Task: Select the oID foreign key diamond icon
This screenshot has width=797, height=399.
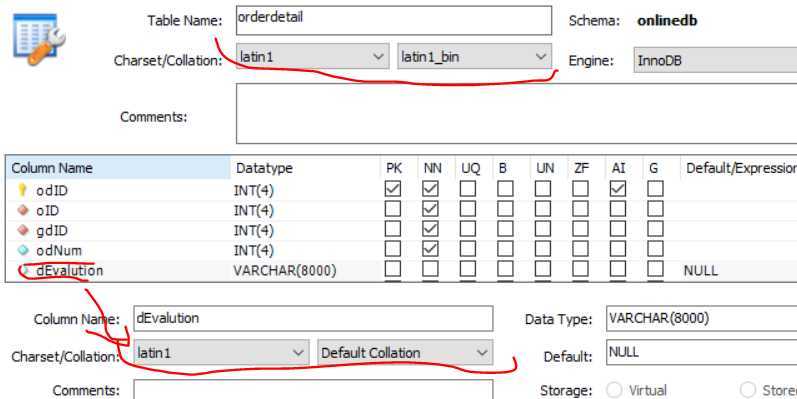Action: pyautogui.click(x=23, y=210)
